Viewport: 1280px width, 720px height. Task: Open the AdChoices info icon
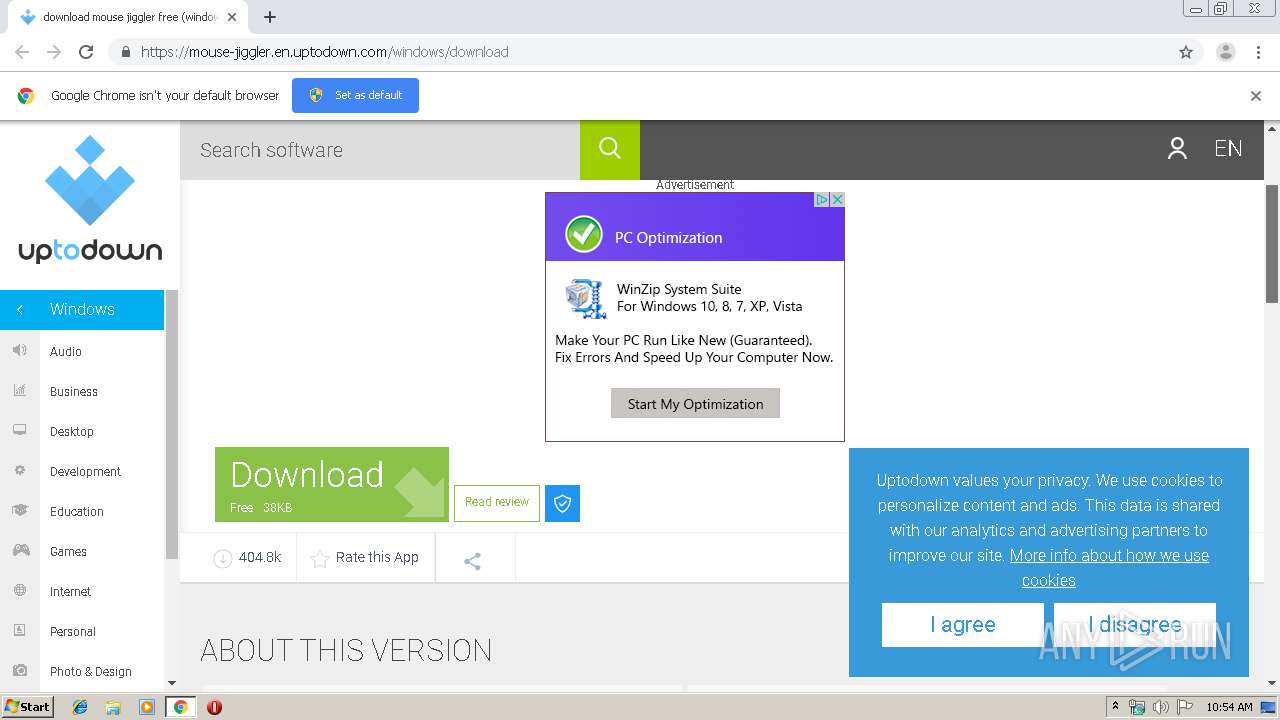(x=822, y=199)
